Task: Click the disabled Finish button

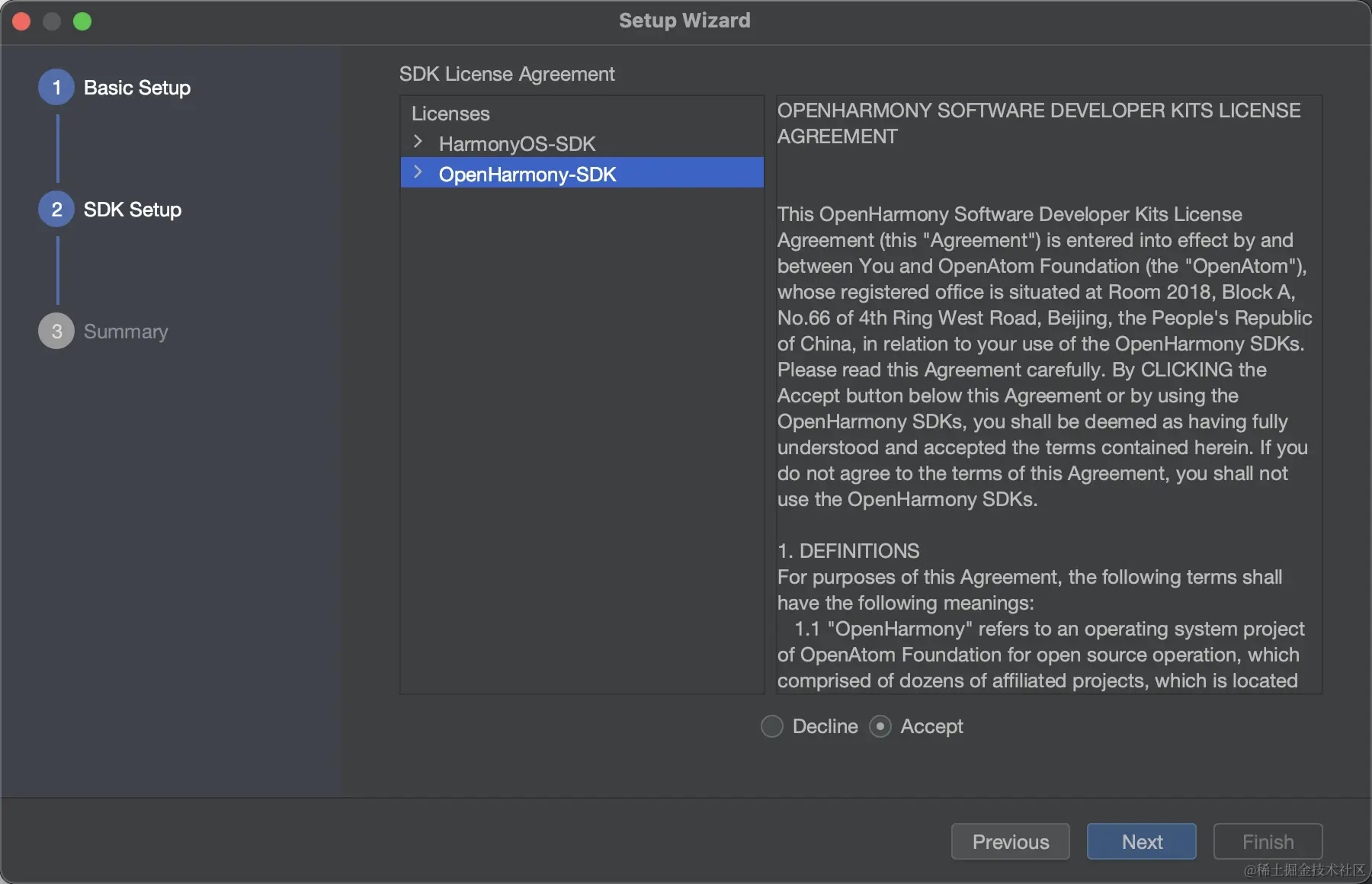Action: tap(1268, 841)
